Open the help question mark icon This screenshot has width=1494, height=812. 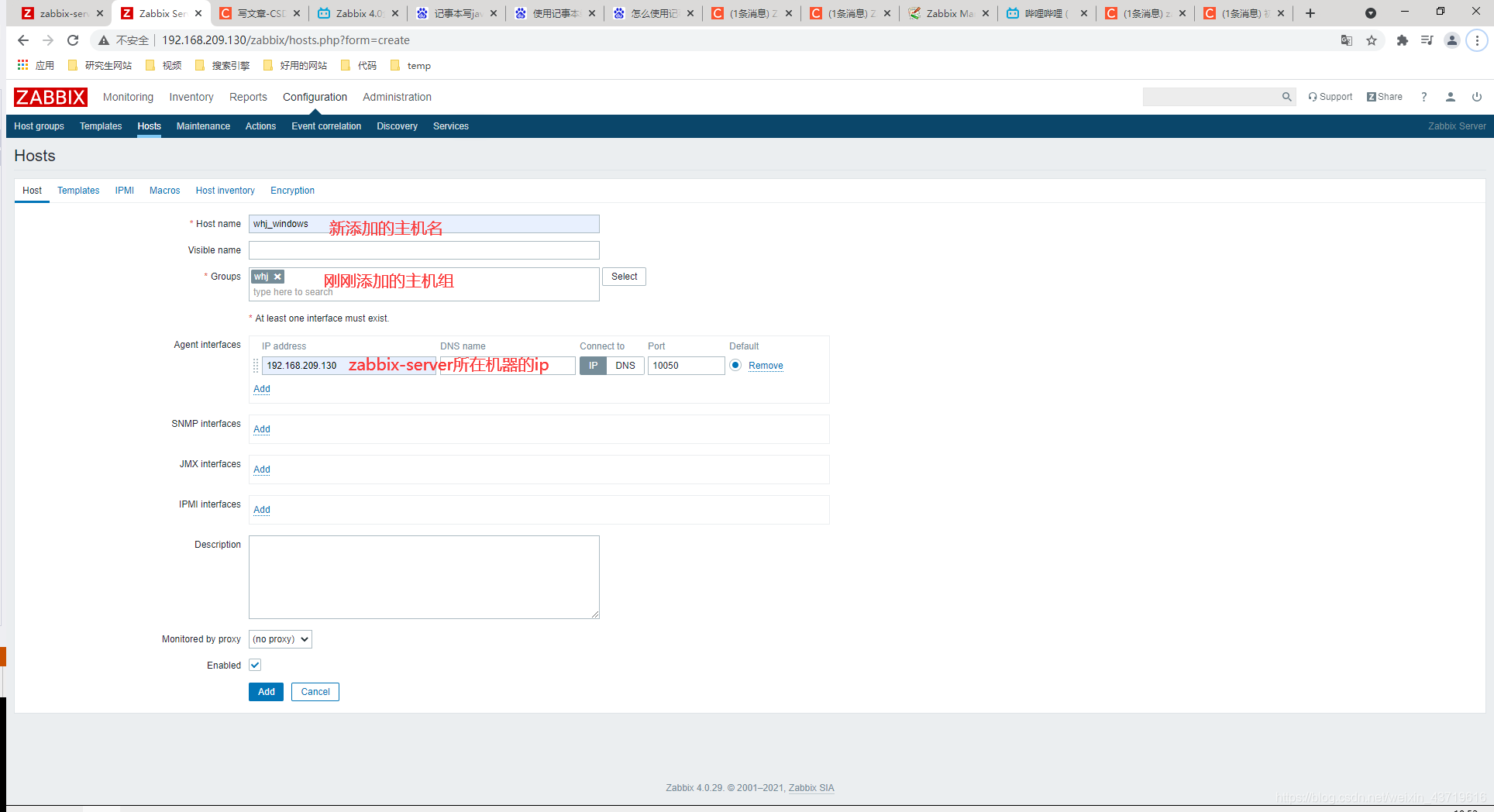[1423, 97]
